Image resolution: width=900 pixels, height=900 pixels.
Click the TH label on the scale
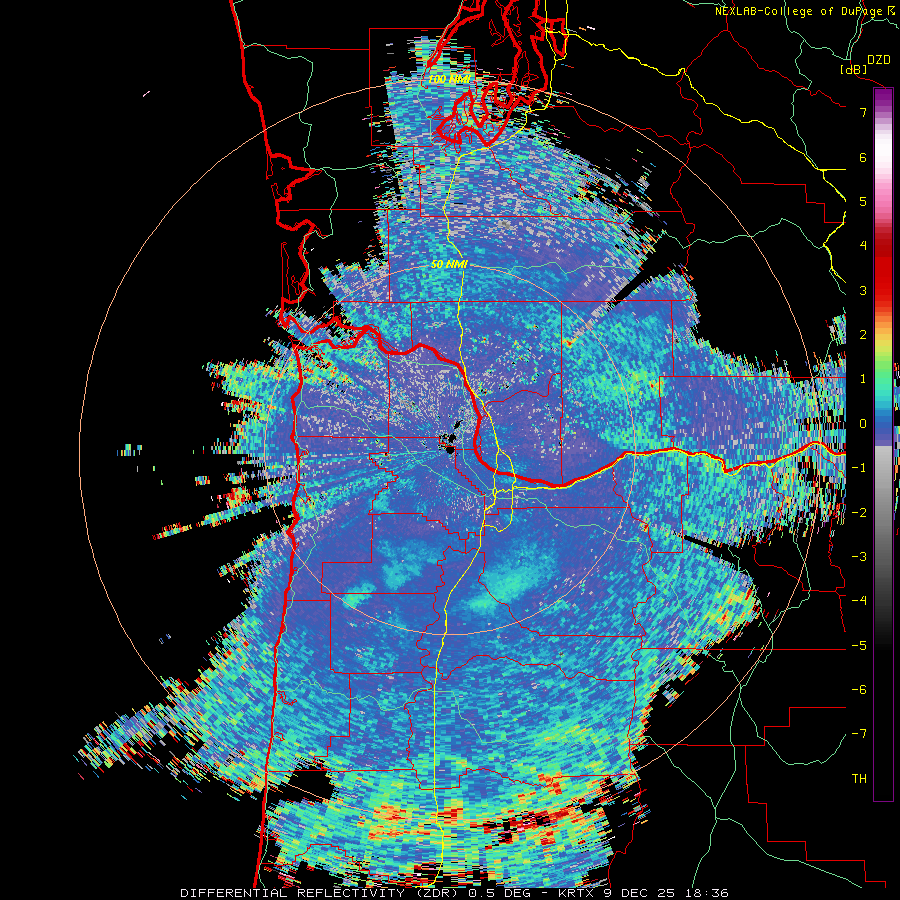click(859, 778)
